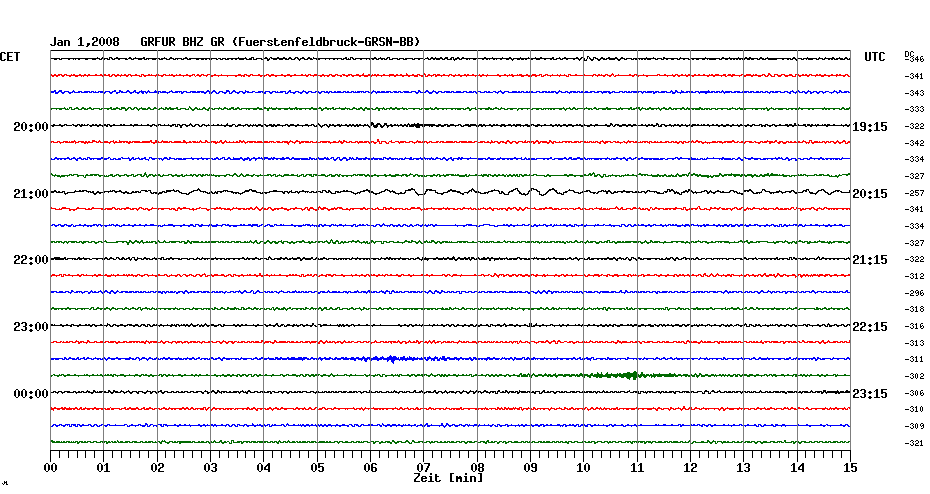Click the DC offset value -313
This screenshot has width=930, height=494.
tap(915, 343)
